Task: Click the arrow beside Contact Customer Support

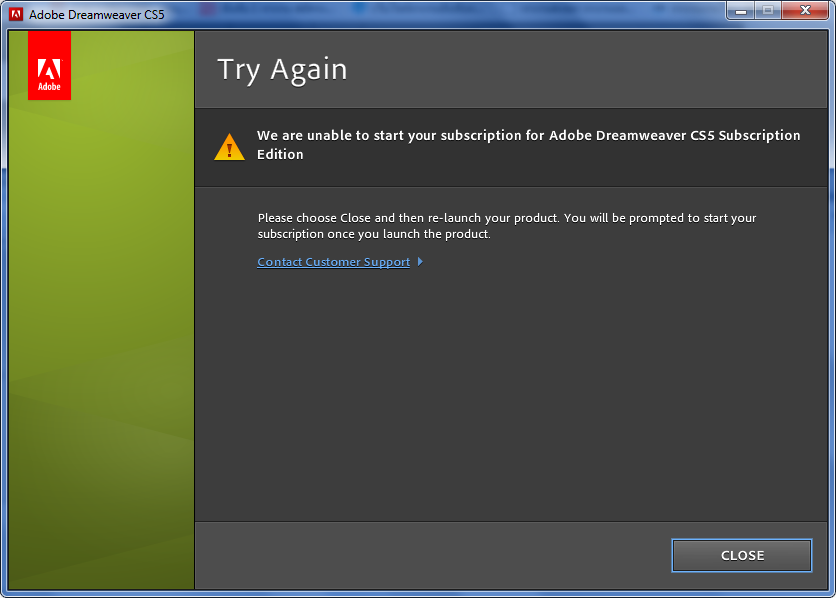Action: coord(420,262)
